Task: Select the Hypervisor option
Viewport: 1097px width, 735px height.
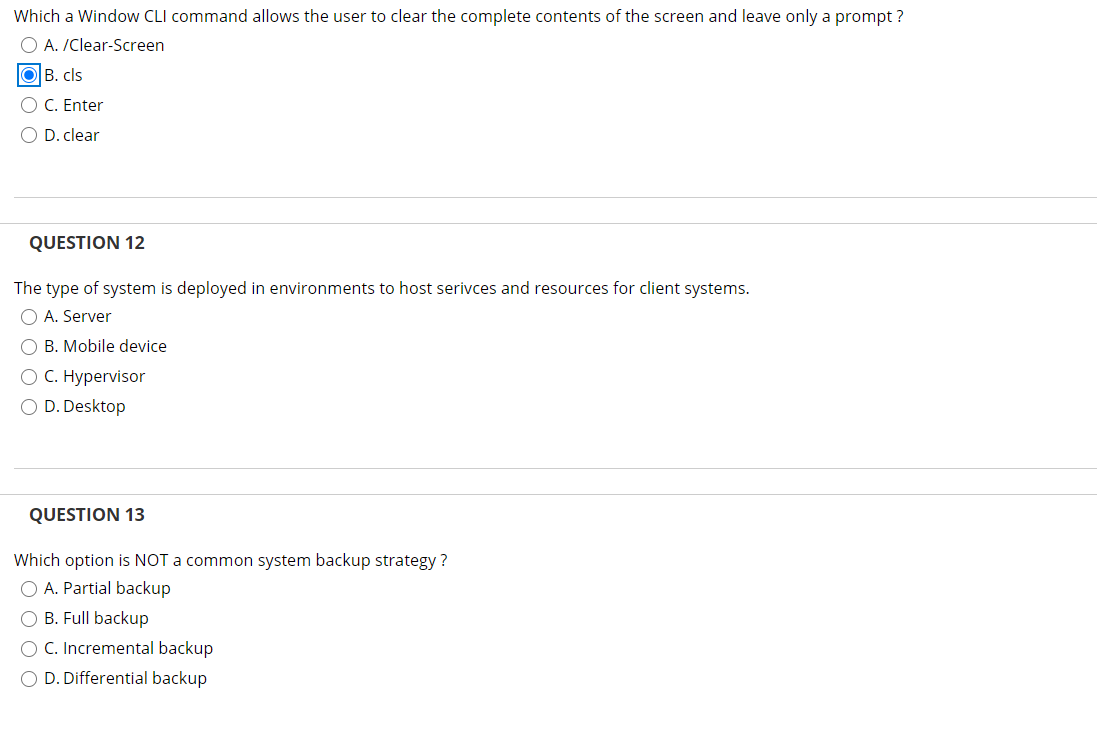Action: click(x=29, y=376)
